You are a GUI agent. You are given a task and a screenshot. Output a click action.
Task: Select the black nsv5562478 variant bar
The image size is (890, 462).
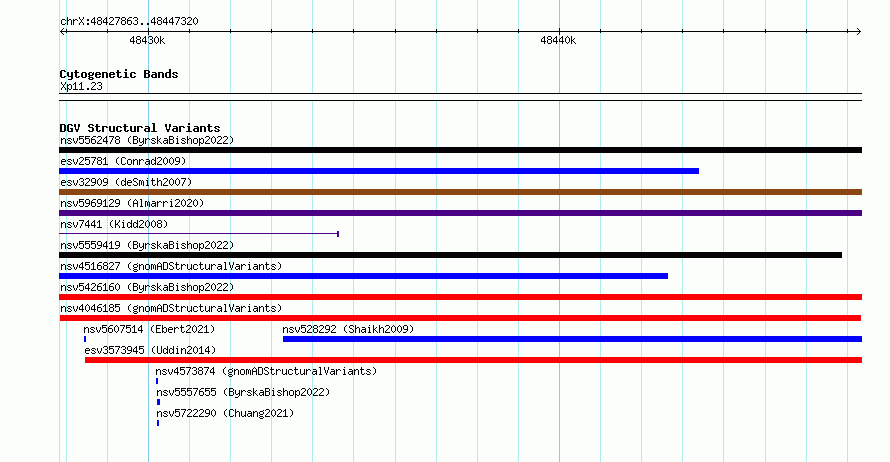(x=460, y=150)
